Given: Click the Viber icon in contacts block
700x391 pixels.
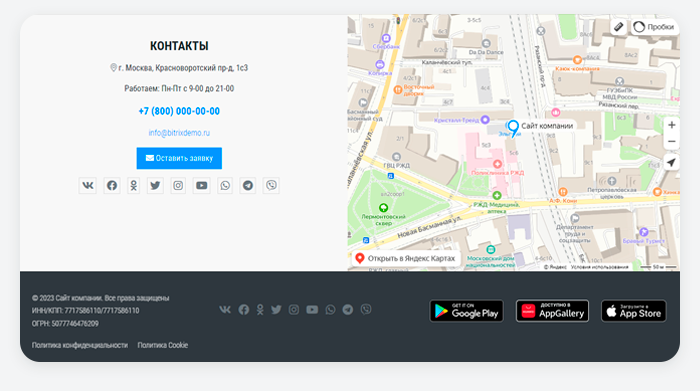Looking at the screenshot, I should [271, 185].
